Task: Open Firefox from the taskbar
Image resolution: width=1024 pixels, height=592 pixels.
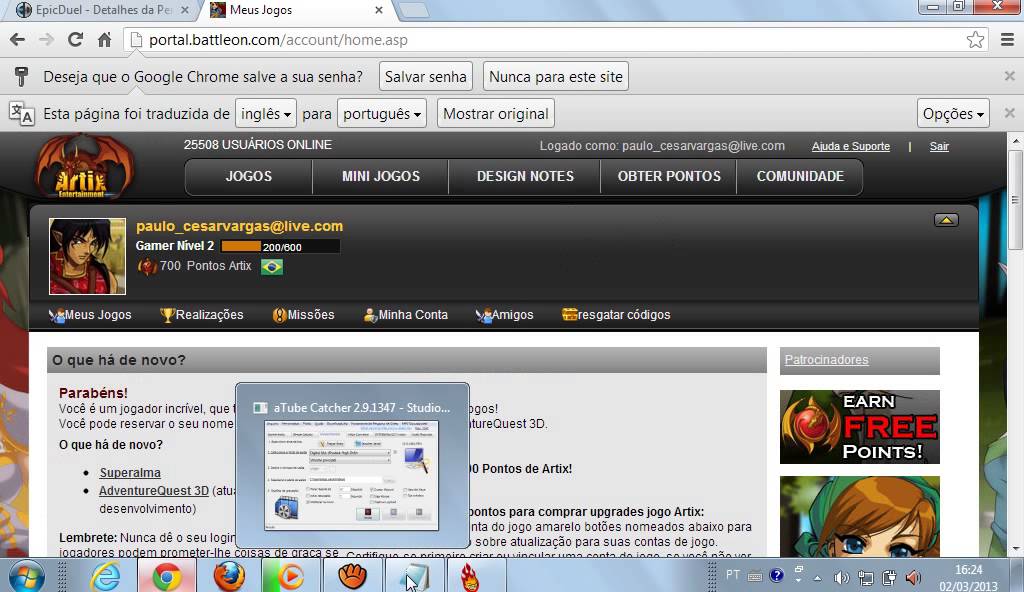Action: coord(229,577)
